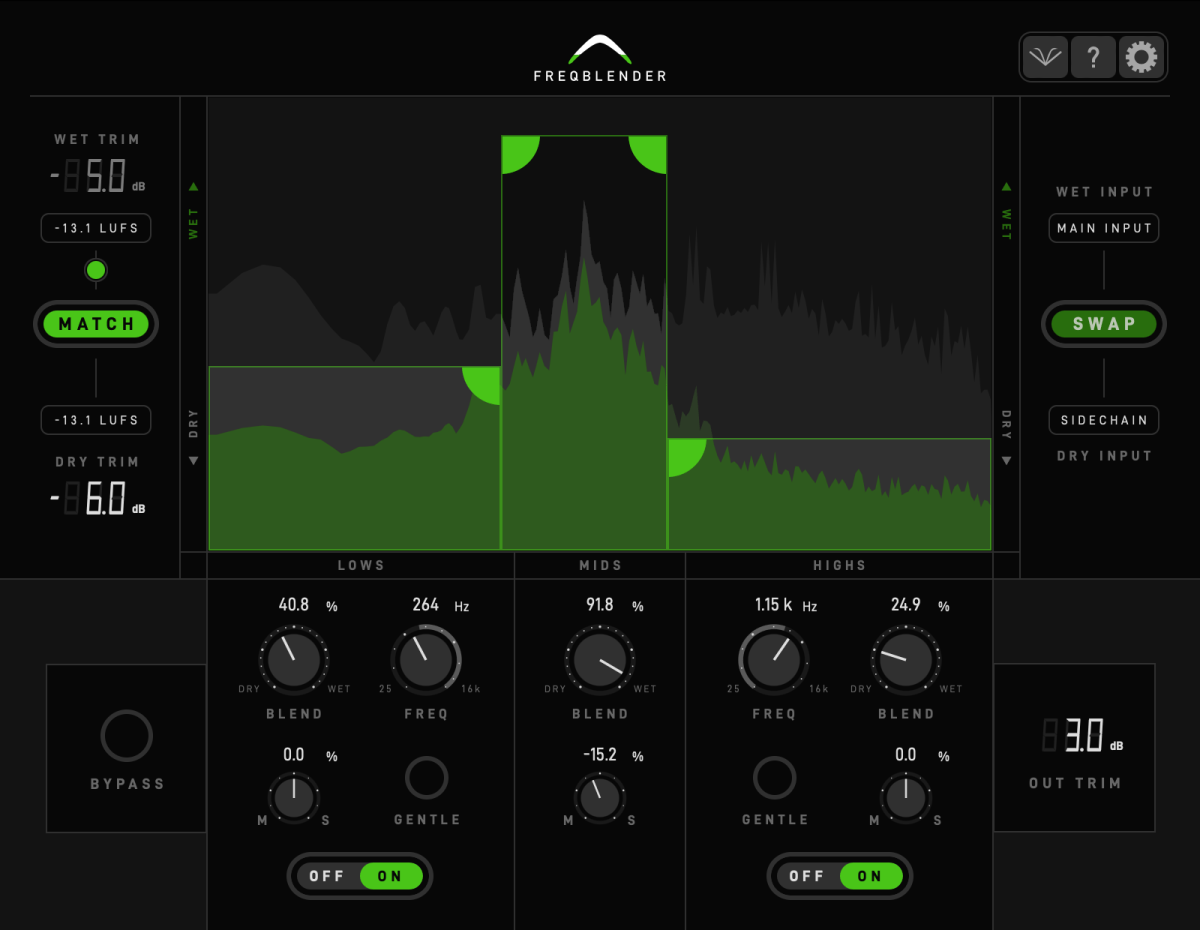Open the Sidechain dry source selector

[x=1104, y=420]
